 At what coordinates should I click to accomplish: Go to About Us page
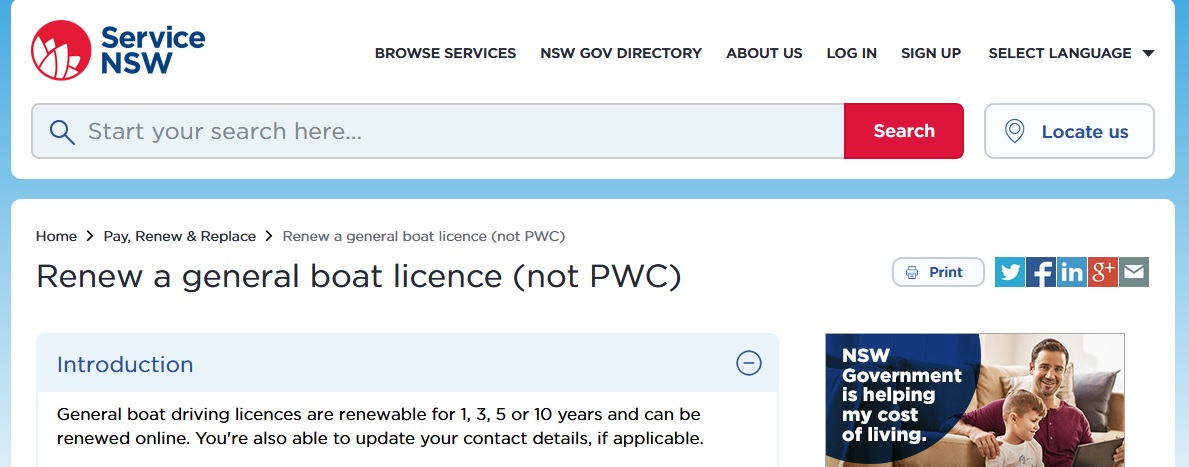coord(764,53)
